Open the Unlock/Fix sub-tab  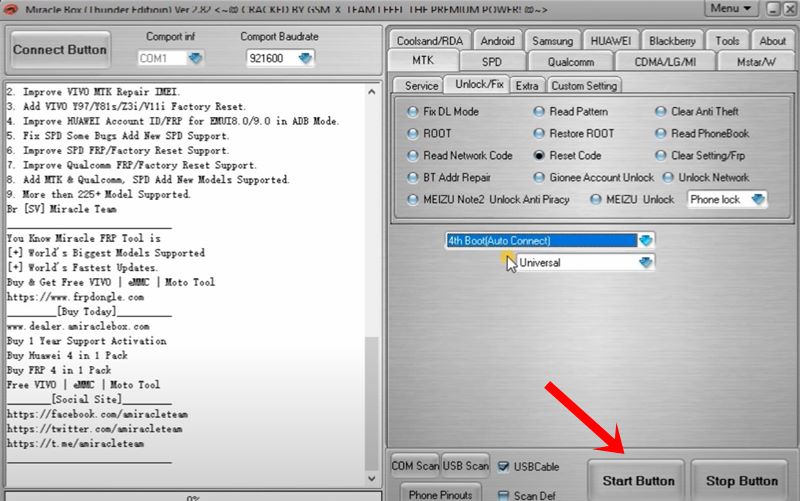click(479, 84)
